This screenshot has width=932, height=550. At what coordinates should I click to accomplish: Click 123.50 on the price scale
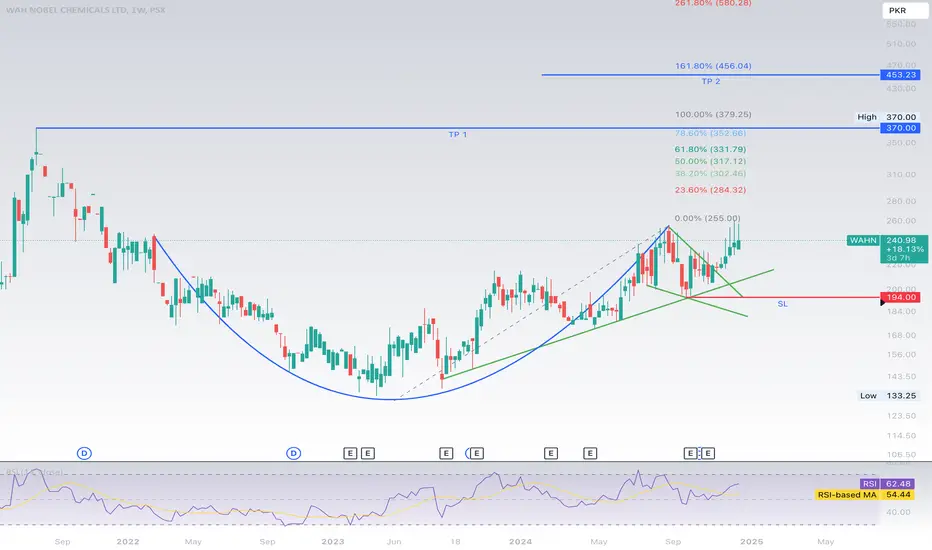click(x=901, y=416)
